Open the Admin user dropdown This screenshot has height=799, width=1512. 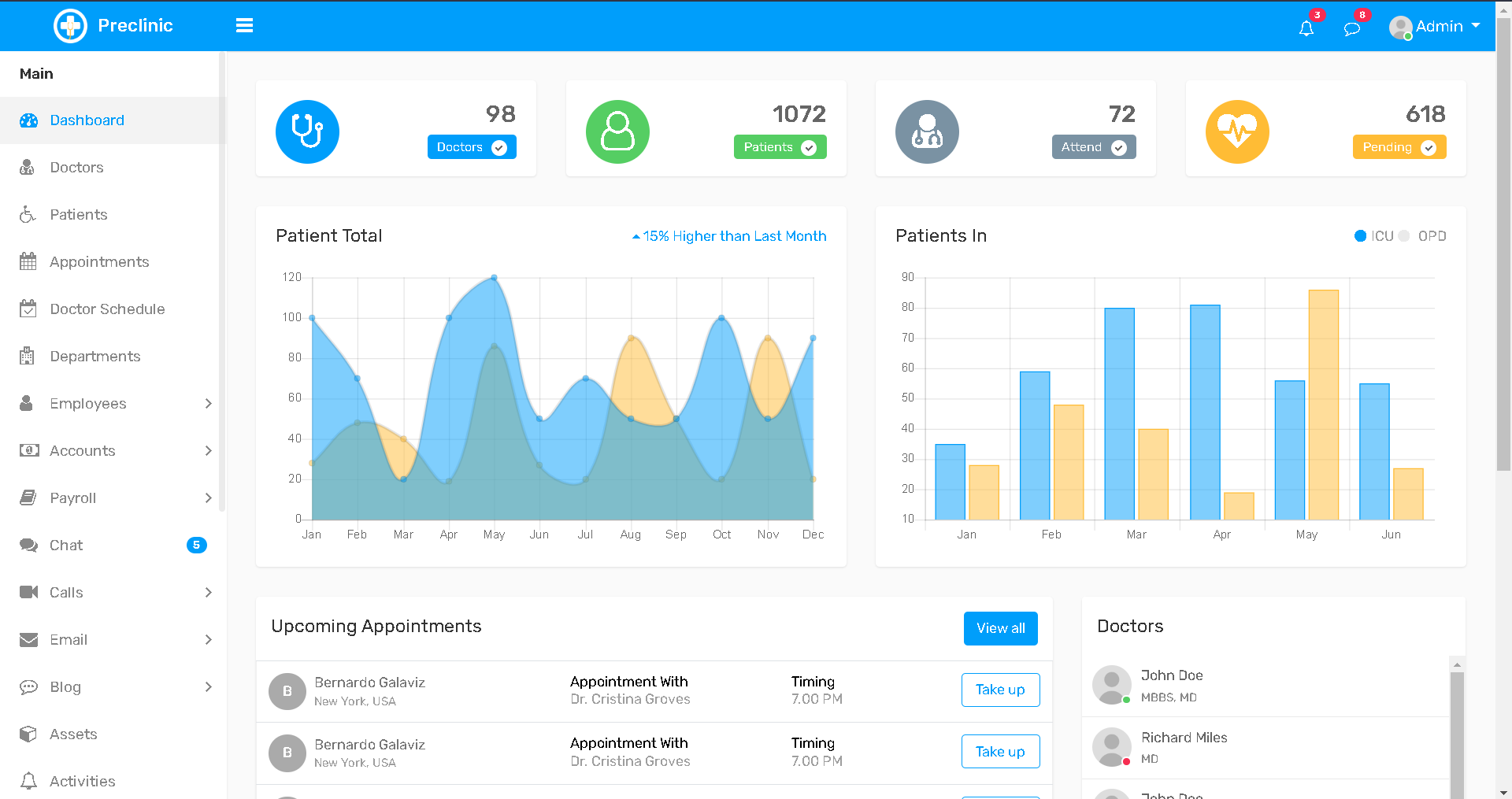[x=1435, y=27]
